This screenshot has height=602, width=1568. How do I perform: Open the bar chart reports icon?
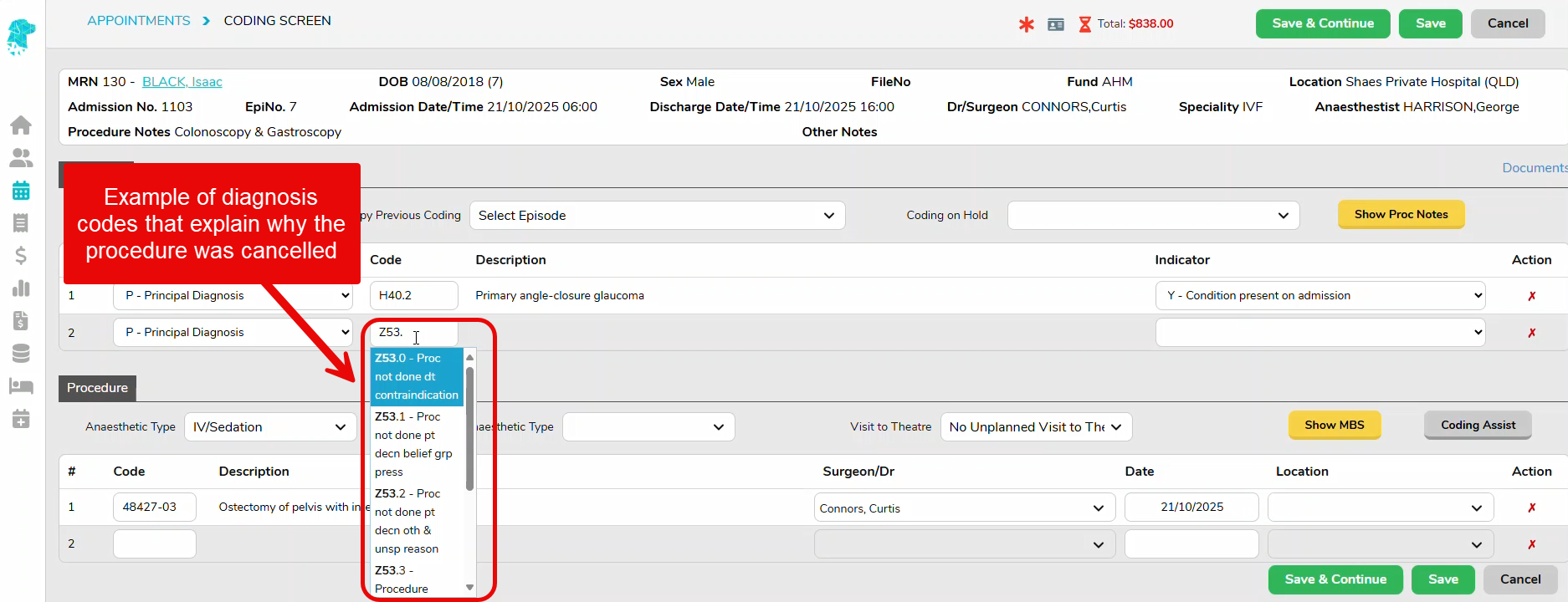pyautogui.click(x=21, y=288)
